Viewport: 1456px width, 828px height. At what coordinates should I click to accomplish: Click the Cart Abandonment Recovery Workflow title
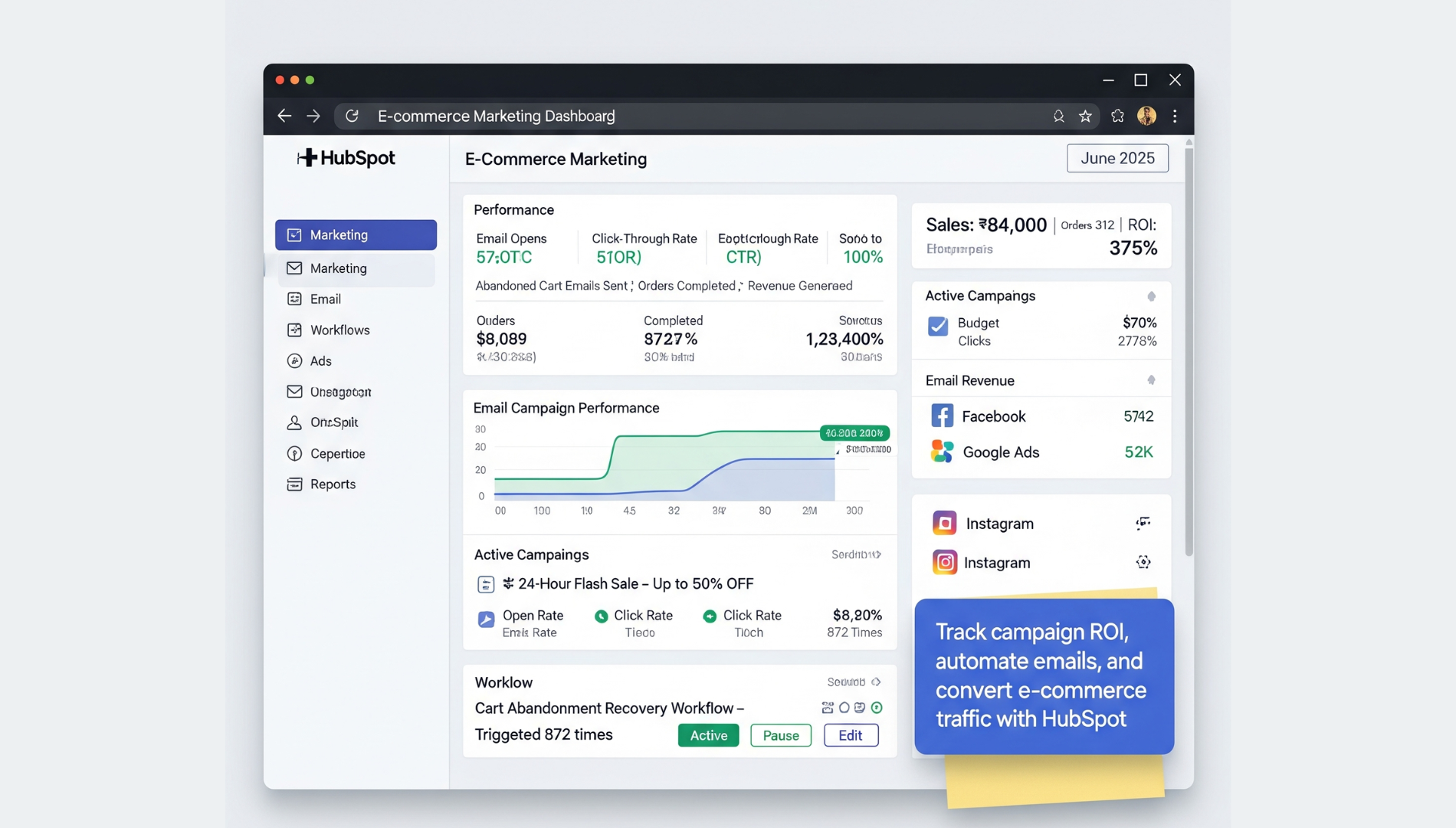click(x=609, y=708)
